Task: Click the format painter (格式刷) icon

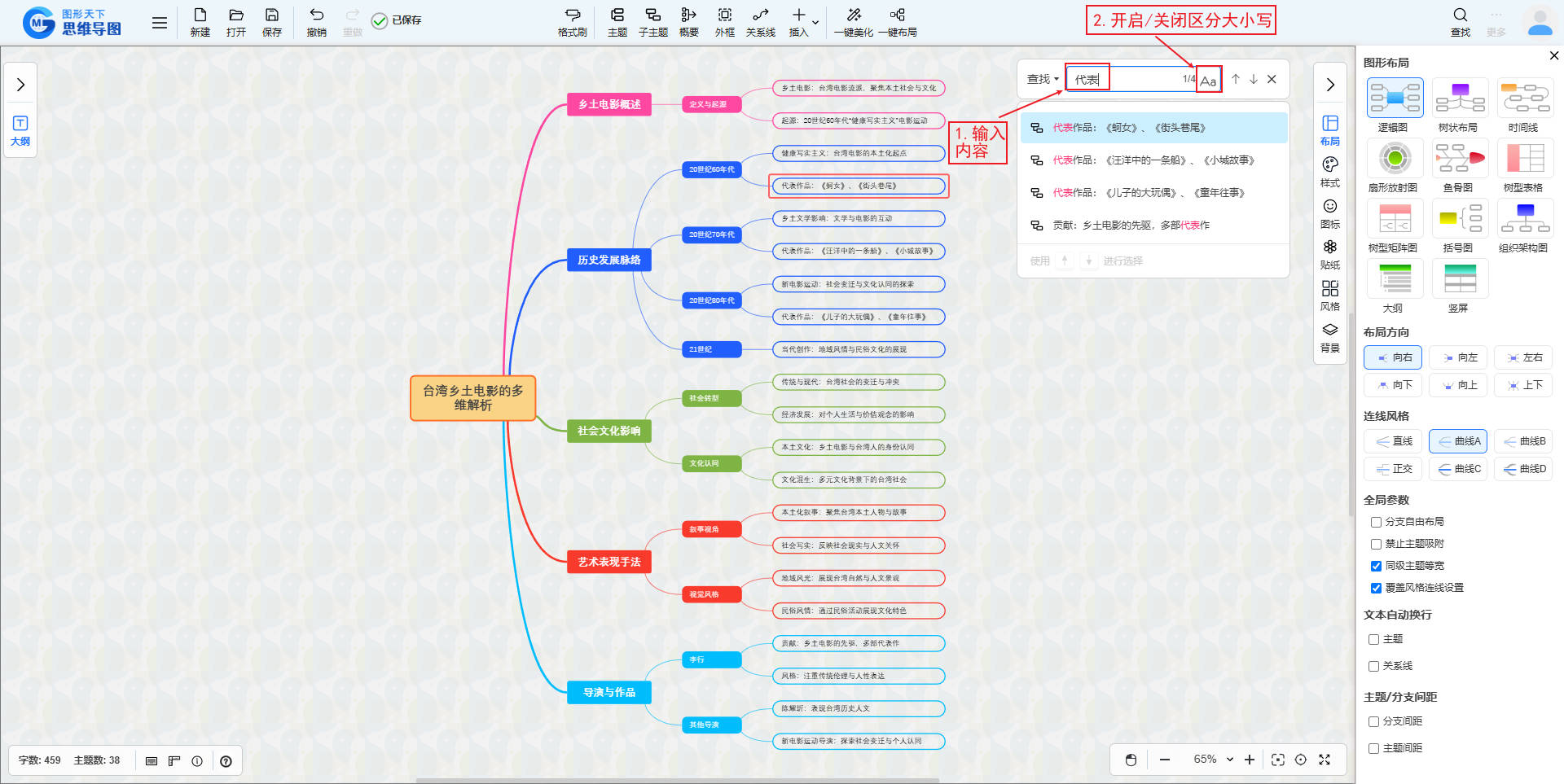Action: pos(572,22)
